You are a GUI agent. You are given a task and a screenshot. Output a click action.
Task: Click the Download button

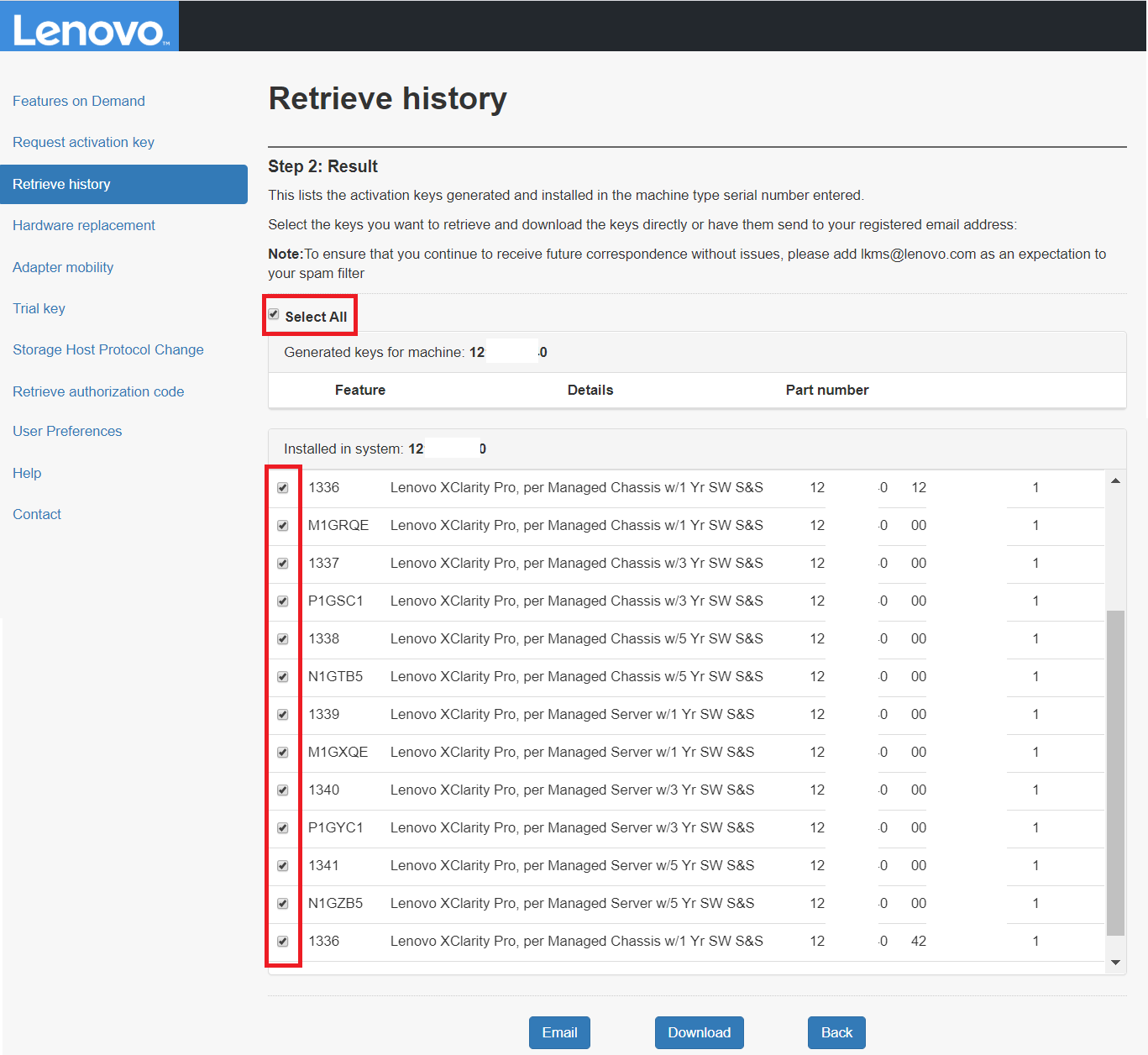(x=700, y=1032)
